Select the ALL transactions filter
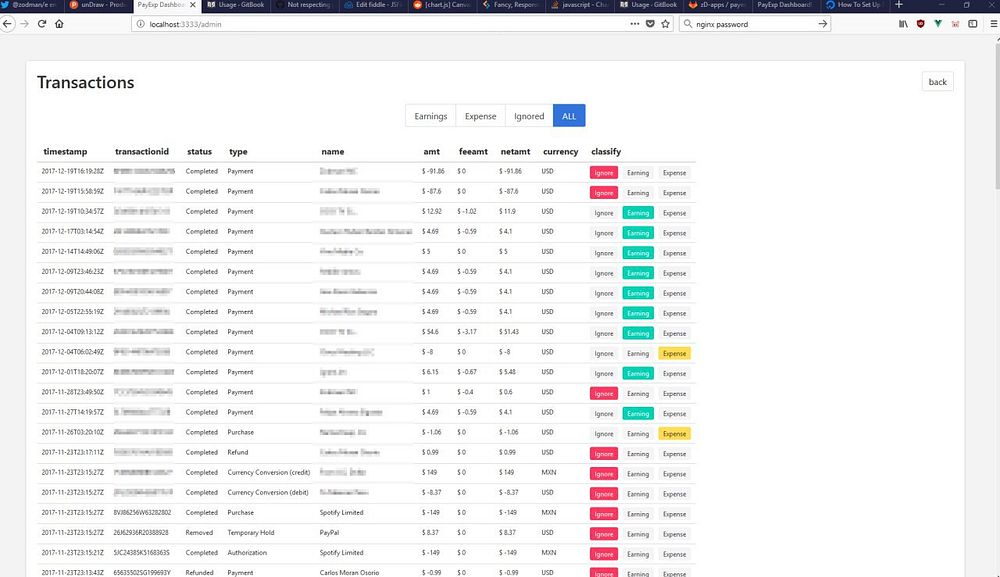This screenshot has height=577, width=1000. [569, 116]
